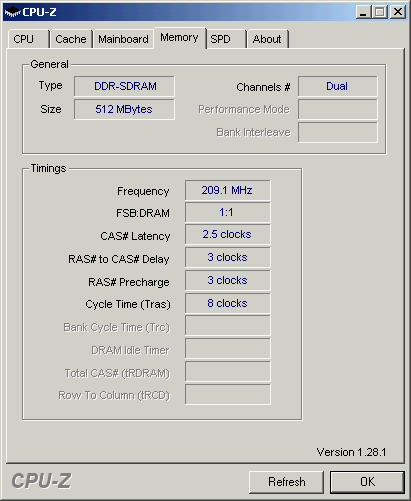Select the Memory tab
The height and width of the screenshot is (501, 411).
tap(179, 38)
